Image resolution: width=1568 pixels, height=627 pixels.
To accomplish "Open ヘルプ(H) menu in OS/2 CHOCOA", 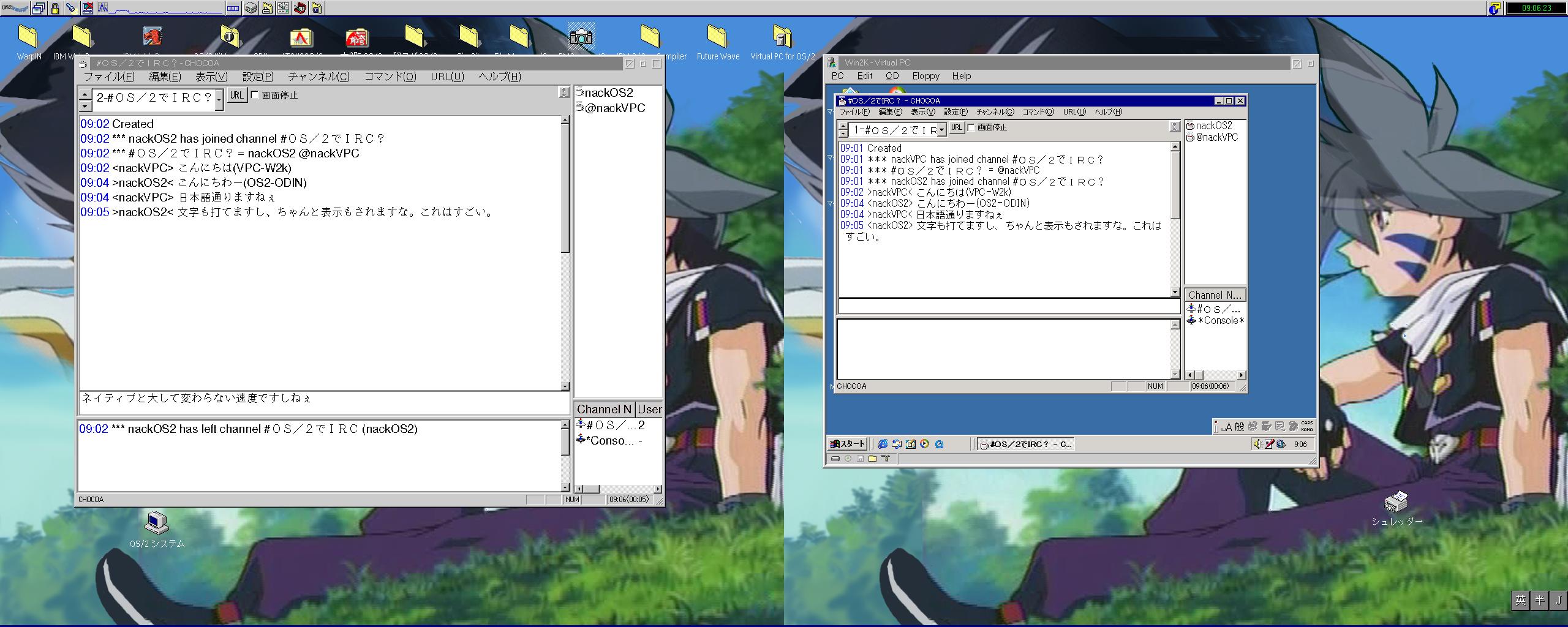I will (x=500, y=77).
